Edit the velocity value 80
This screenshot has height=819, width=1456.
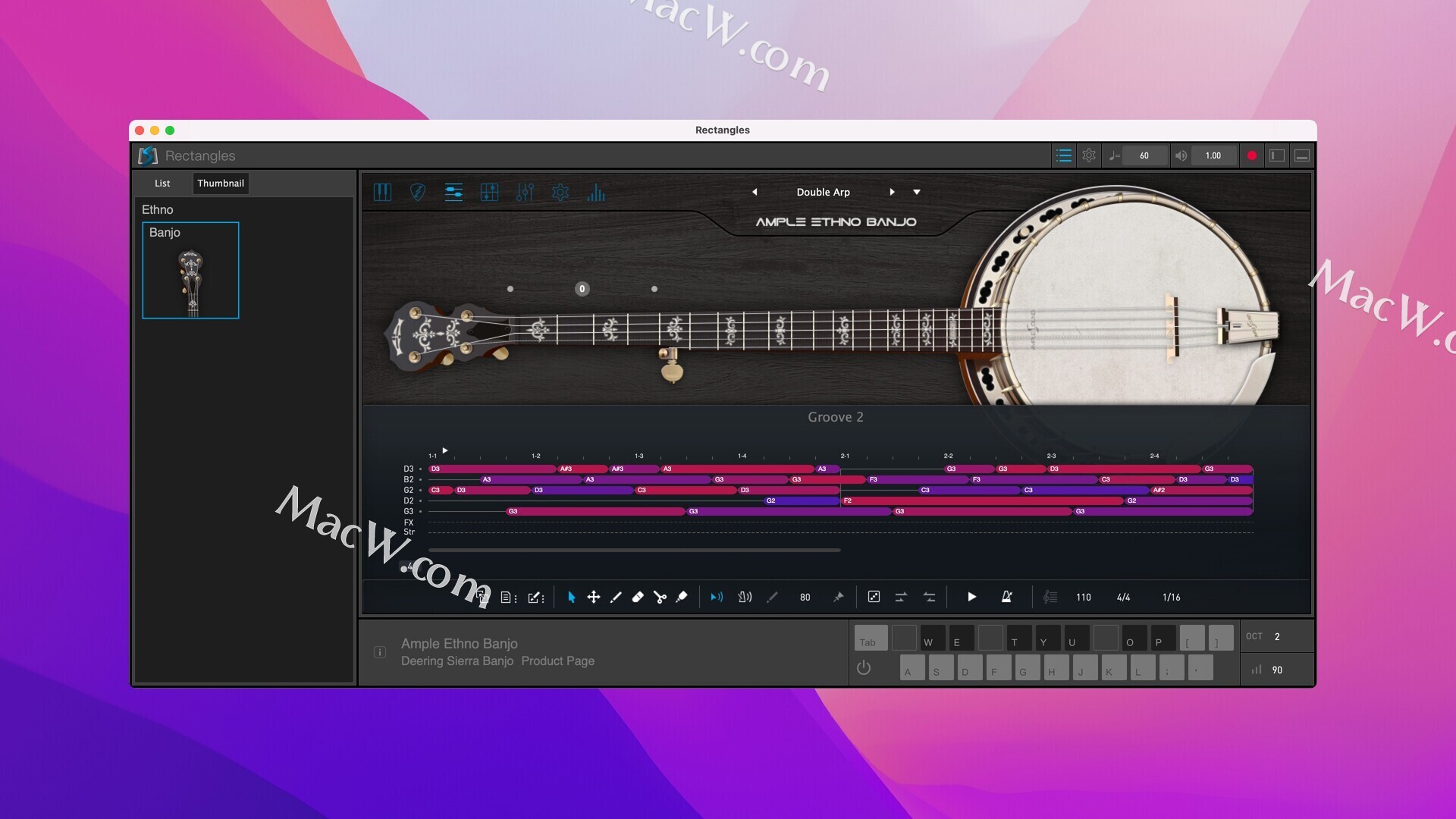pyautogui.click(x=805, y=598)
